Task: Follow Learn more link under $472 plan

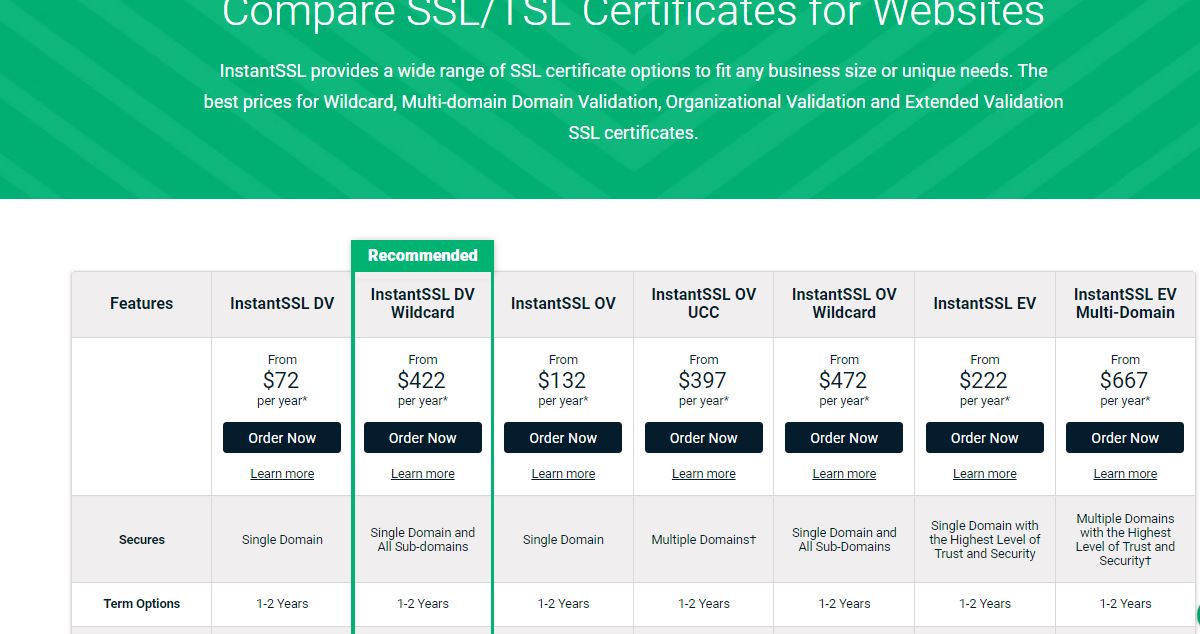Action: coord(844,474)
